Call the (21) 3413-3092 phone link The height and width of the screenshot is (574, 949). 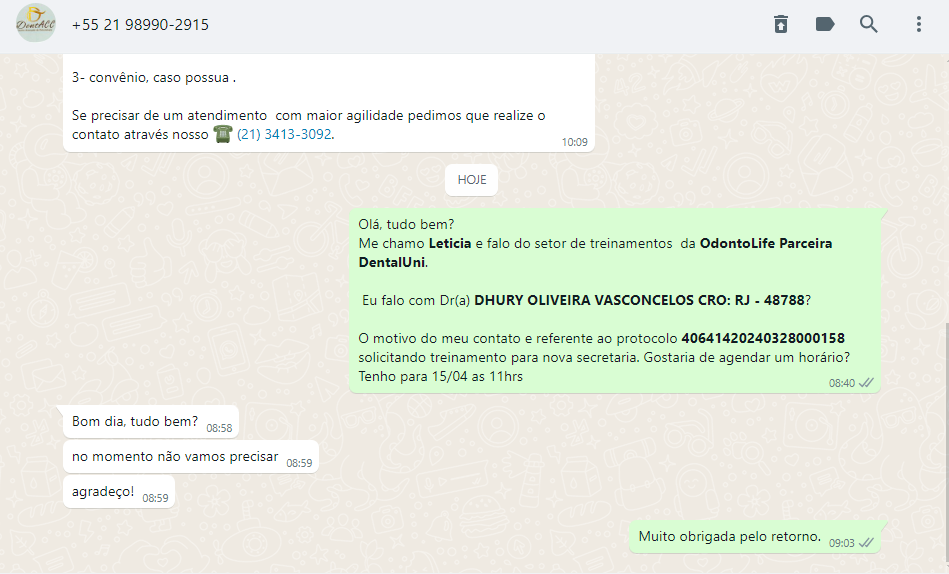pos(284,134)
